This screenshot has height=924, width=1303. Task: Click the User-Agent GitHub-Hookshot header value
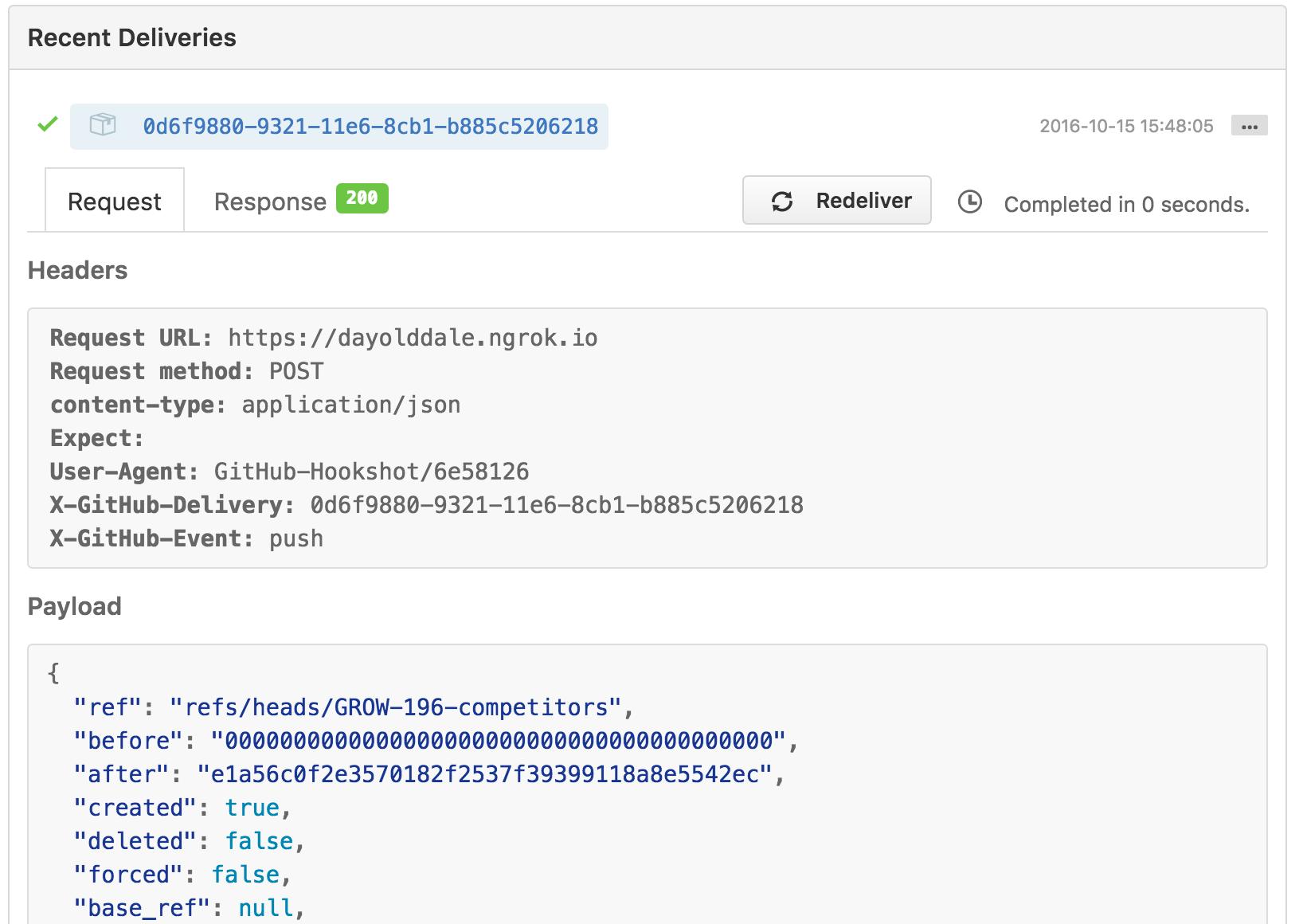(x=371, y=471)
